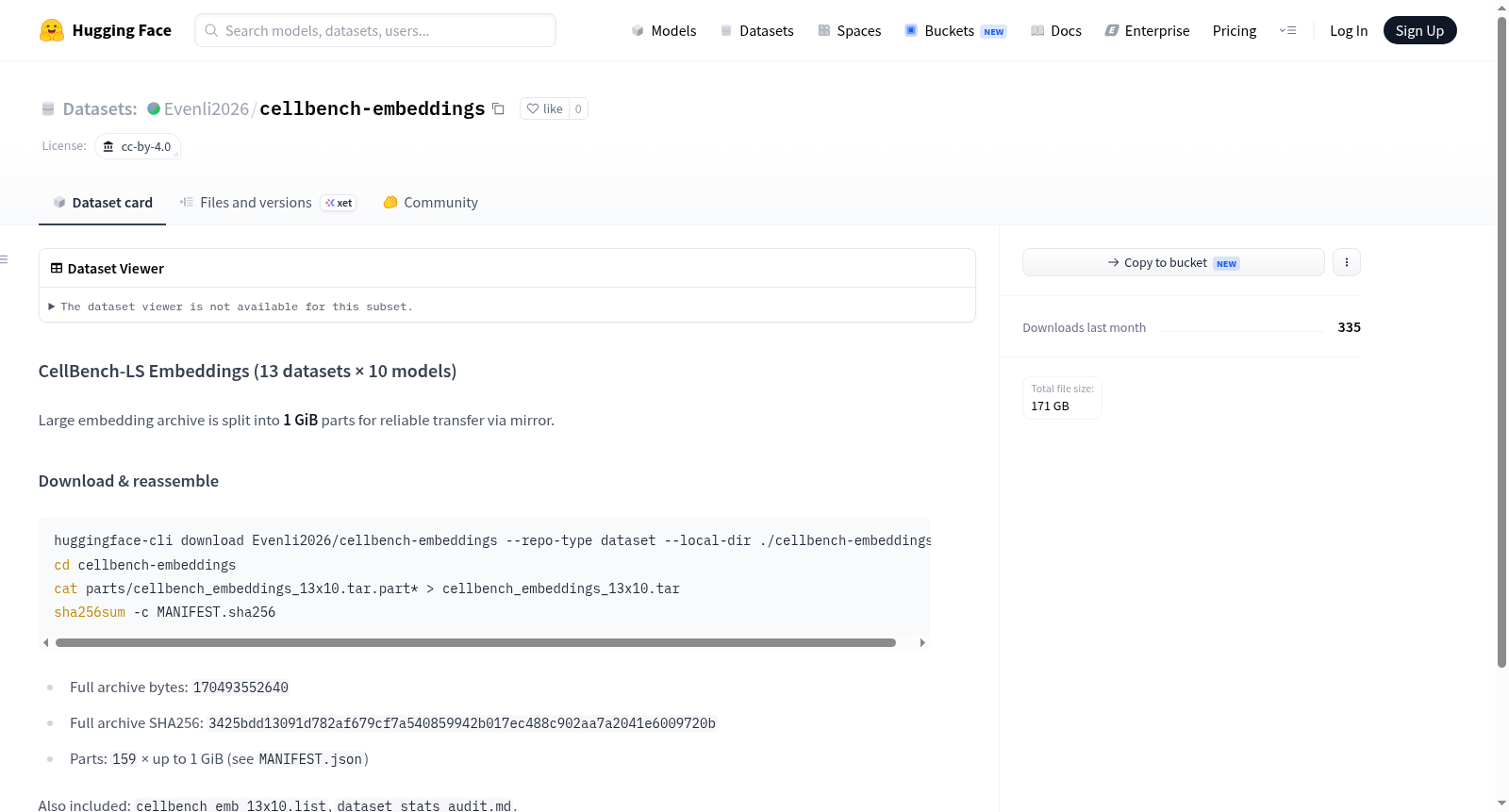Copy dataset name with the copy icon

498,108
